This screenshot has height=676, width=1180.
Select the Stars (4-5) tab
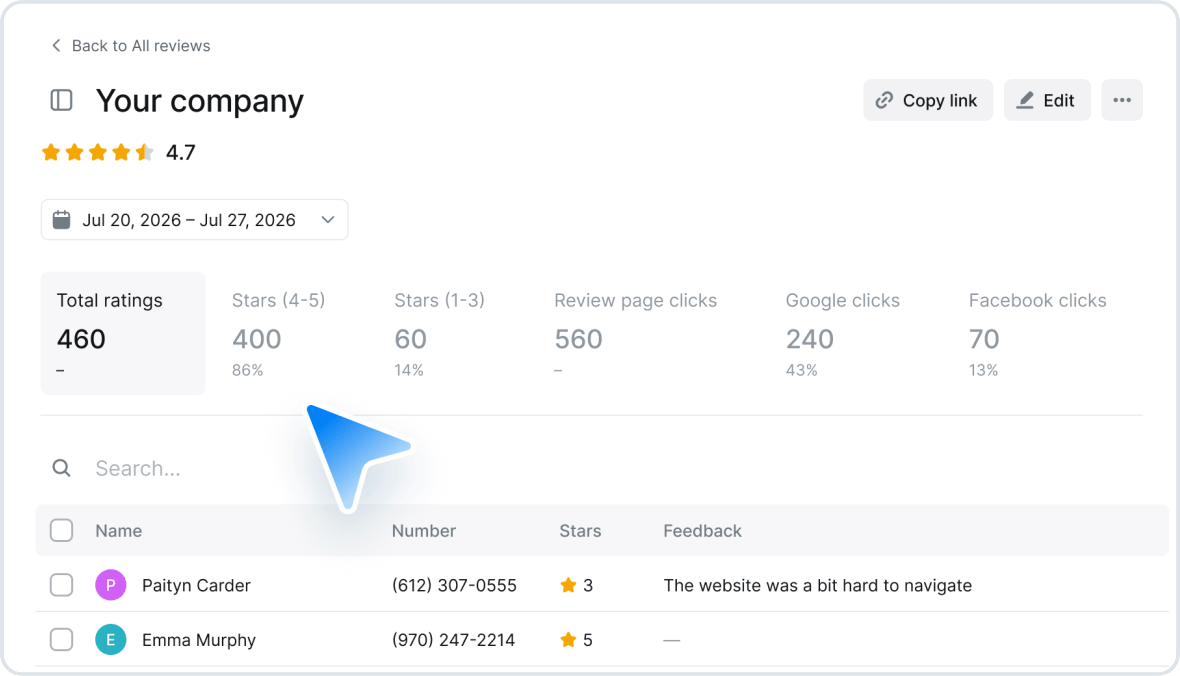pos(278,333)
